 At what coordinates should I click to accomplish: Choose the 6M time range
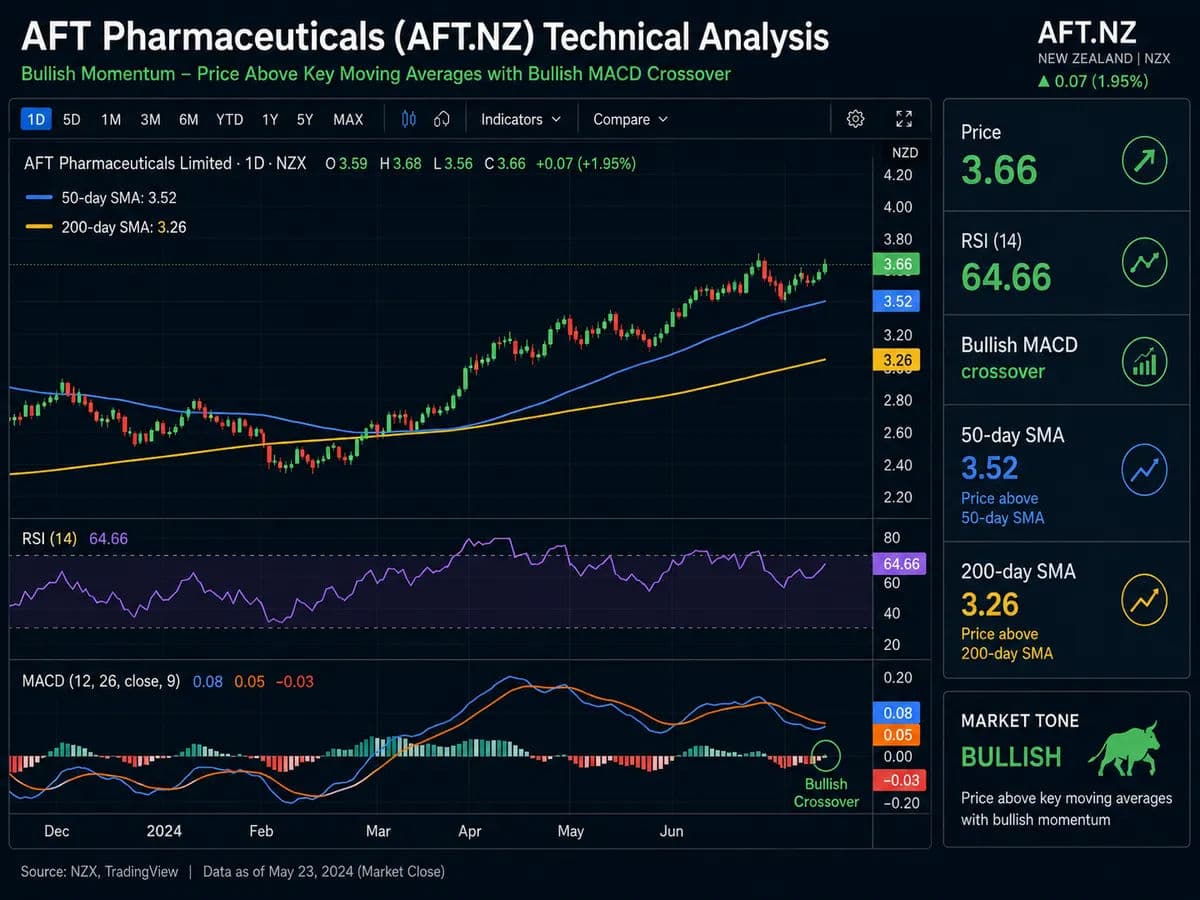coord(188,119)
